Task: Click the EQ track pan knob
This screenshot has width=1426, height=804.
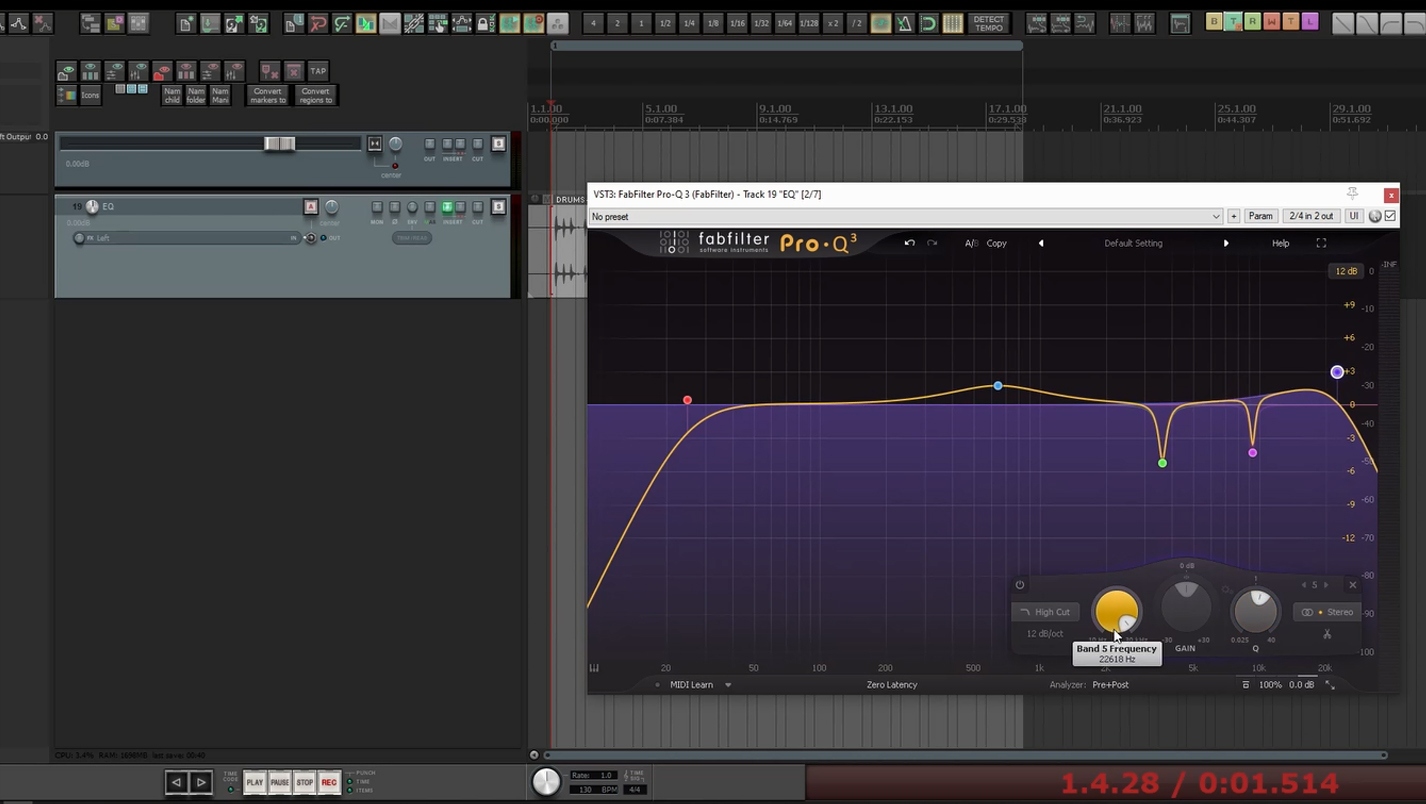Action: pos(331,207)
